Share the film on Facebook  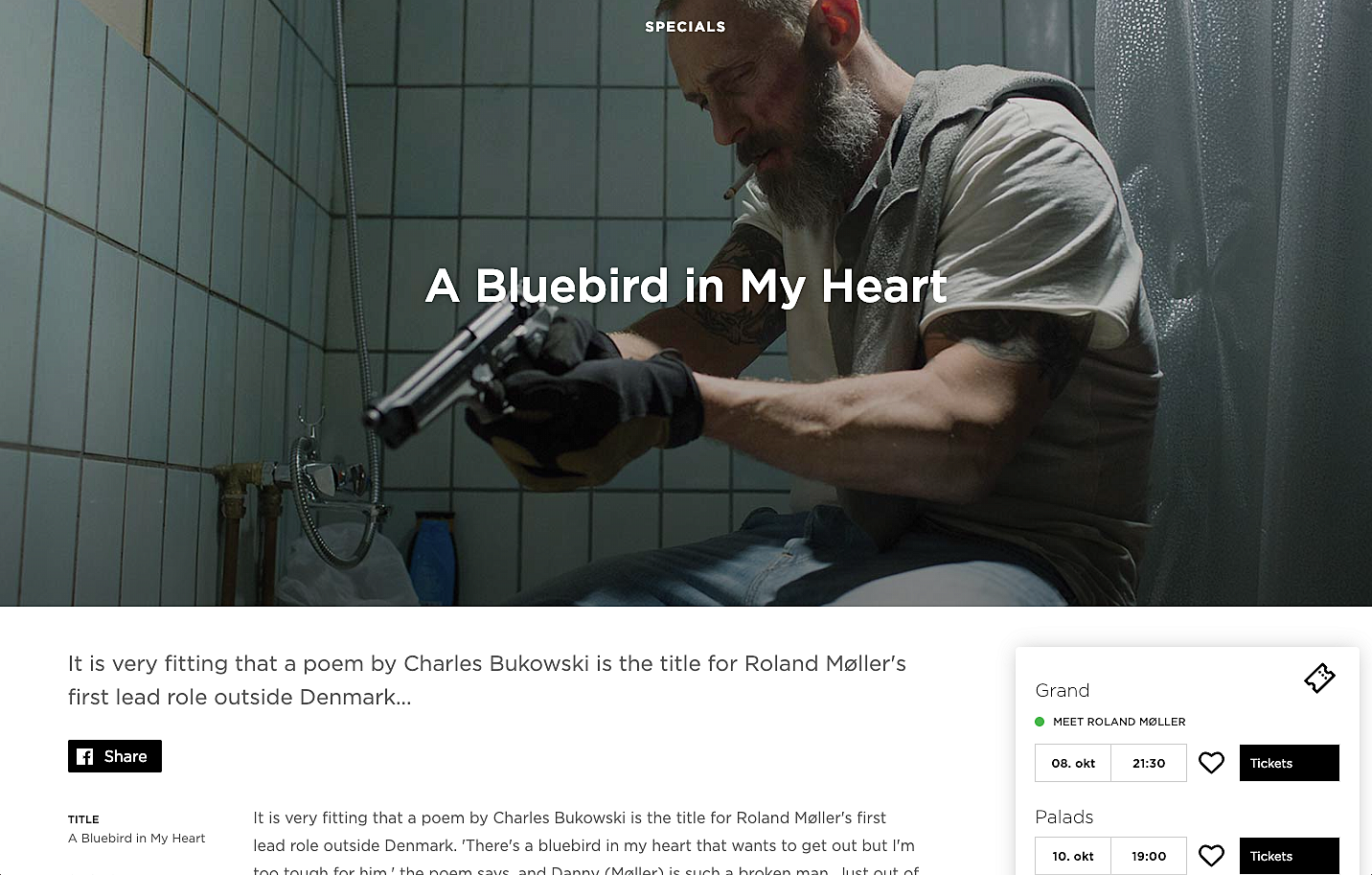[x=115, y=756]
